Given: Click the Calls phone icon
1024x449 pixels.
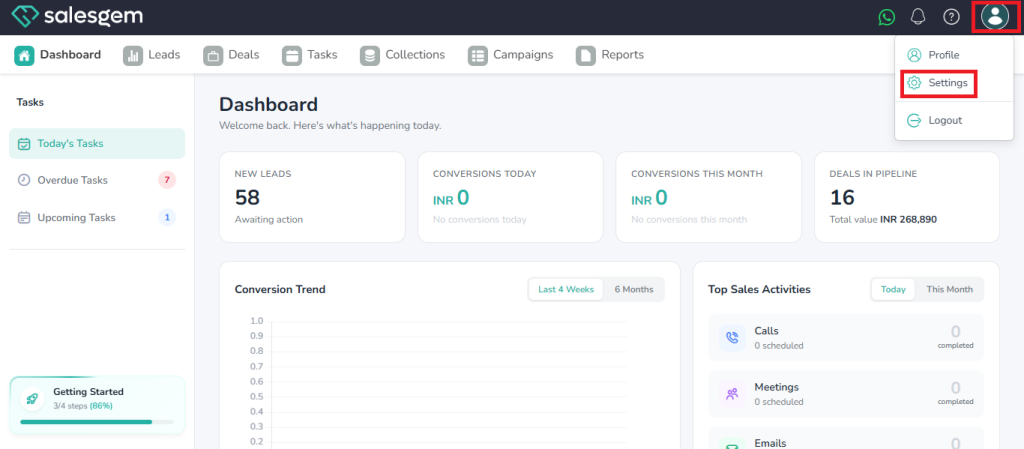Looking at the screenshot, I should pos(732,337).
